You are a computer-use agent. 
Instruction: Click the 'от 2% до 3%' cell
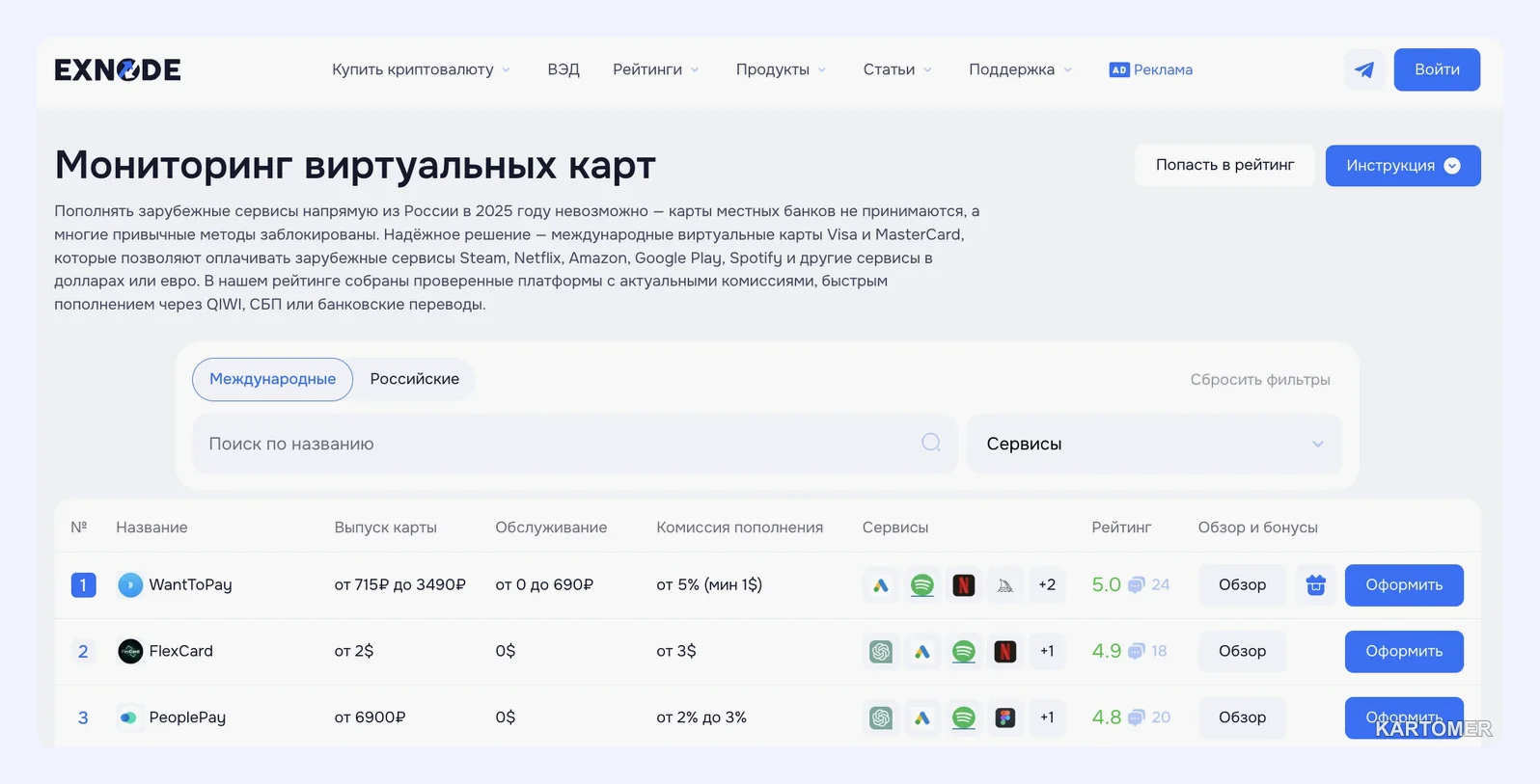701,717
